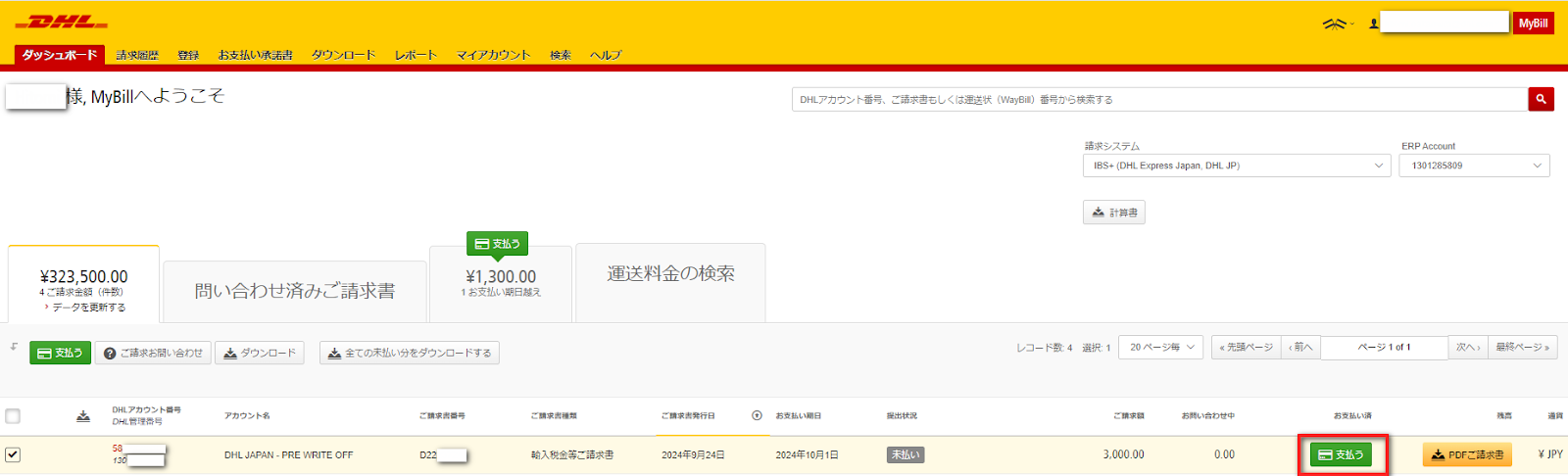The image size is (1568, 476).
Task: Open the 20 ページ毎 page size dropdown
Action: coord(1162,348)
